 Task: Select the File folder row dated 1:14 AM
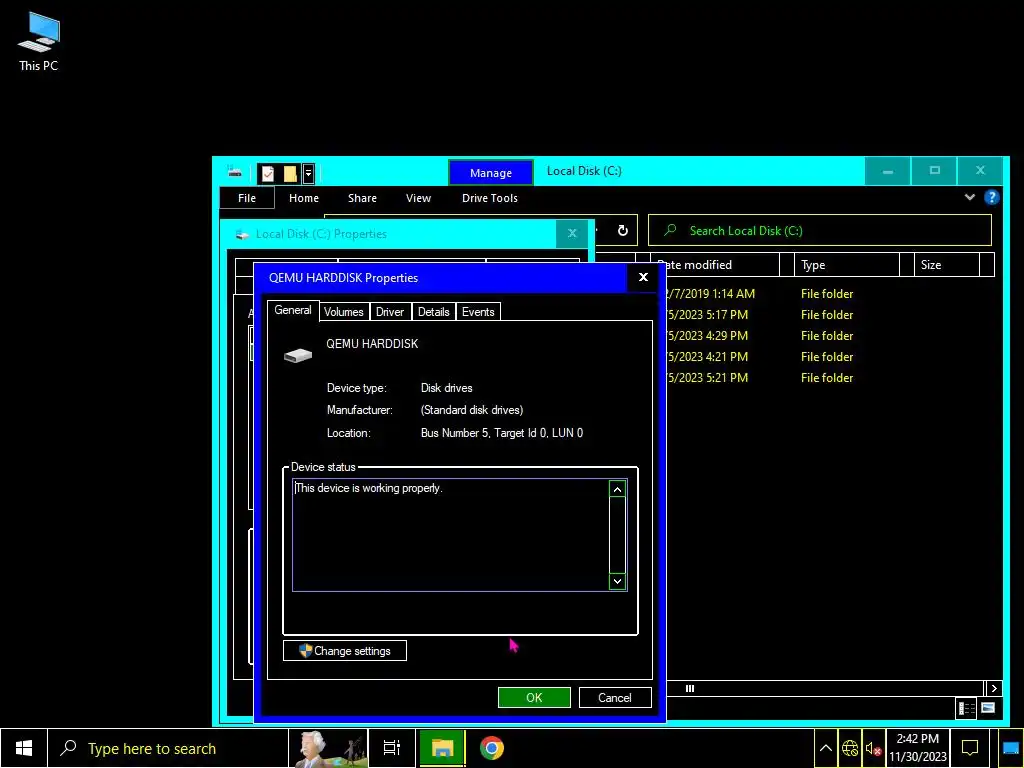point(826,294)
